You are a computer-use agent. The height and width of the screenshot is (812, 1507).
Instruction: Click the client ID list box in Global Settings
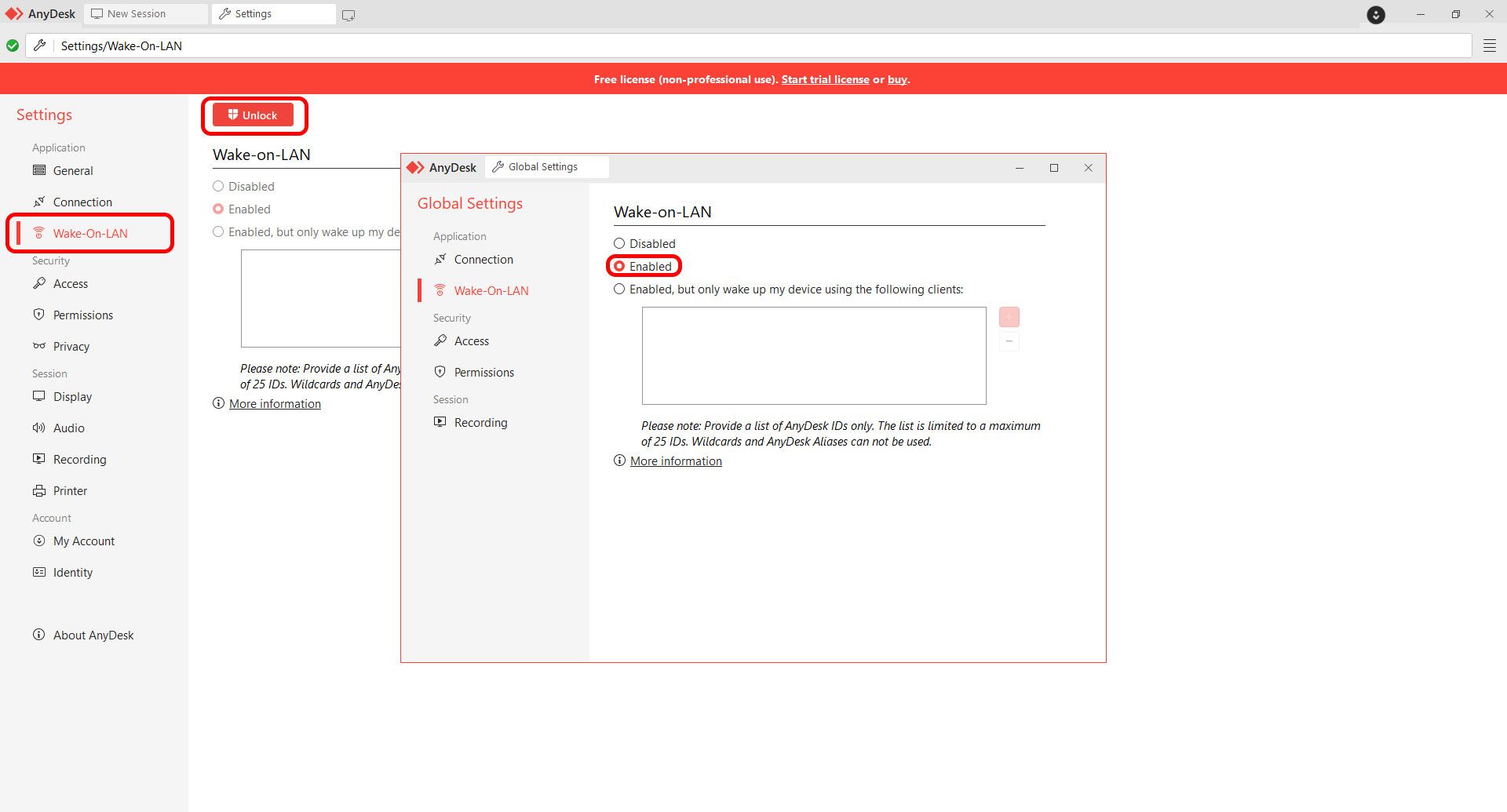(814, 355)
